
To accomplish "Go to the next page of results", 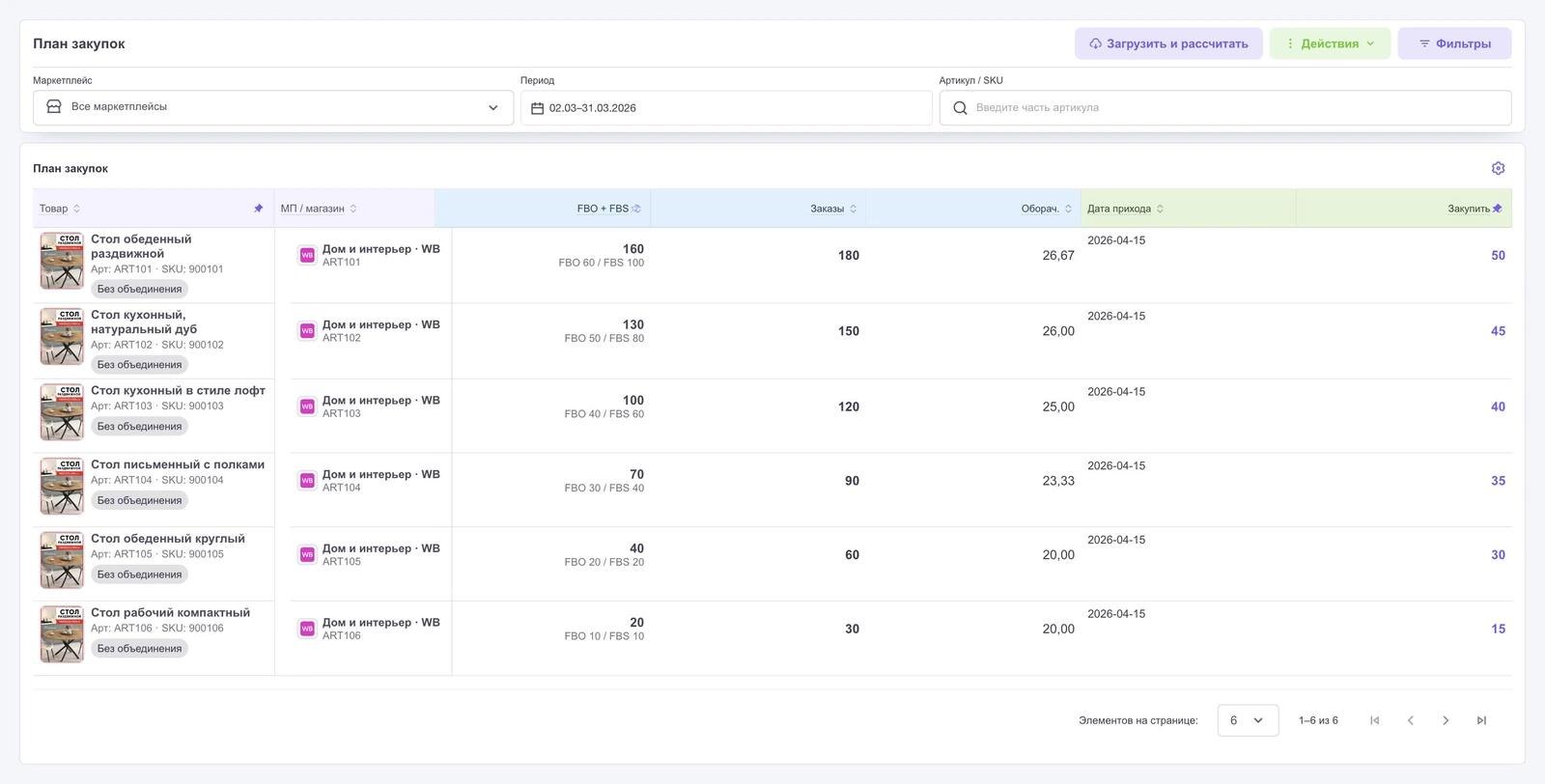I will [1446, 720].
